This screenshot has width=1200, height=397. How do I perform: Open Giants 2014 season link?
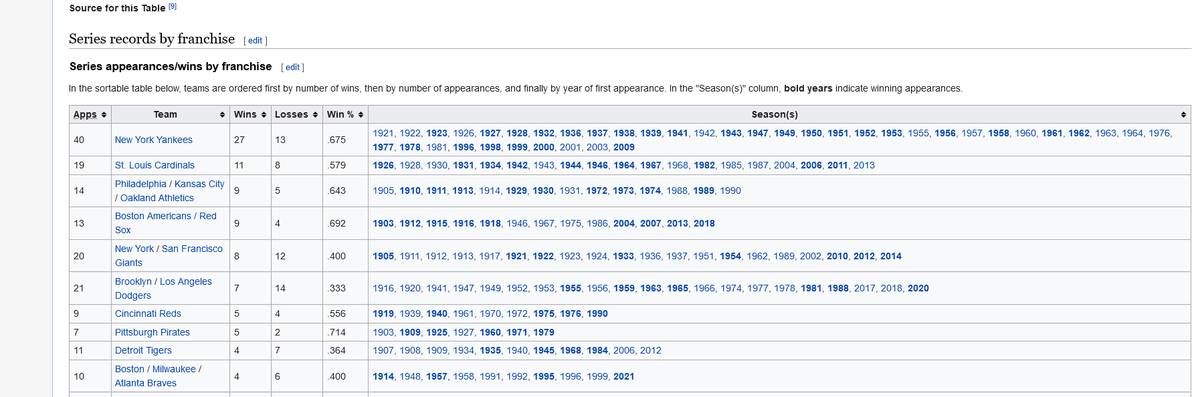coord(890,256)
